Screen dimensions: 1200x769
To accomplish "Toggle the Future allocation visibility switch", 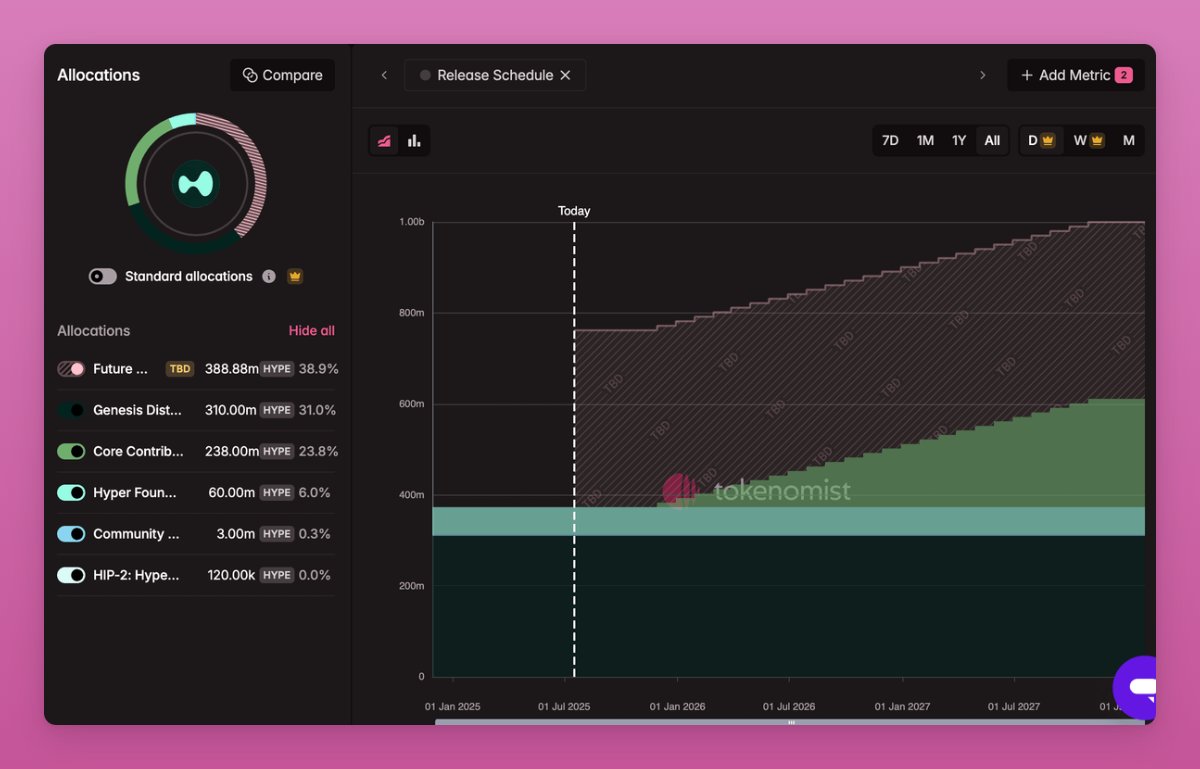I will (71, 369).
